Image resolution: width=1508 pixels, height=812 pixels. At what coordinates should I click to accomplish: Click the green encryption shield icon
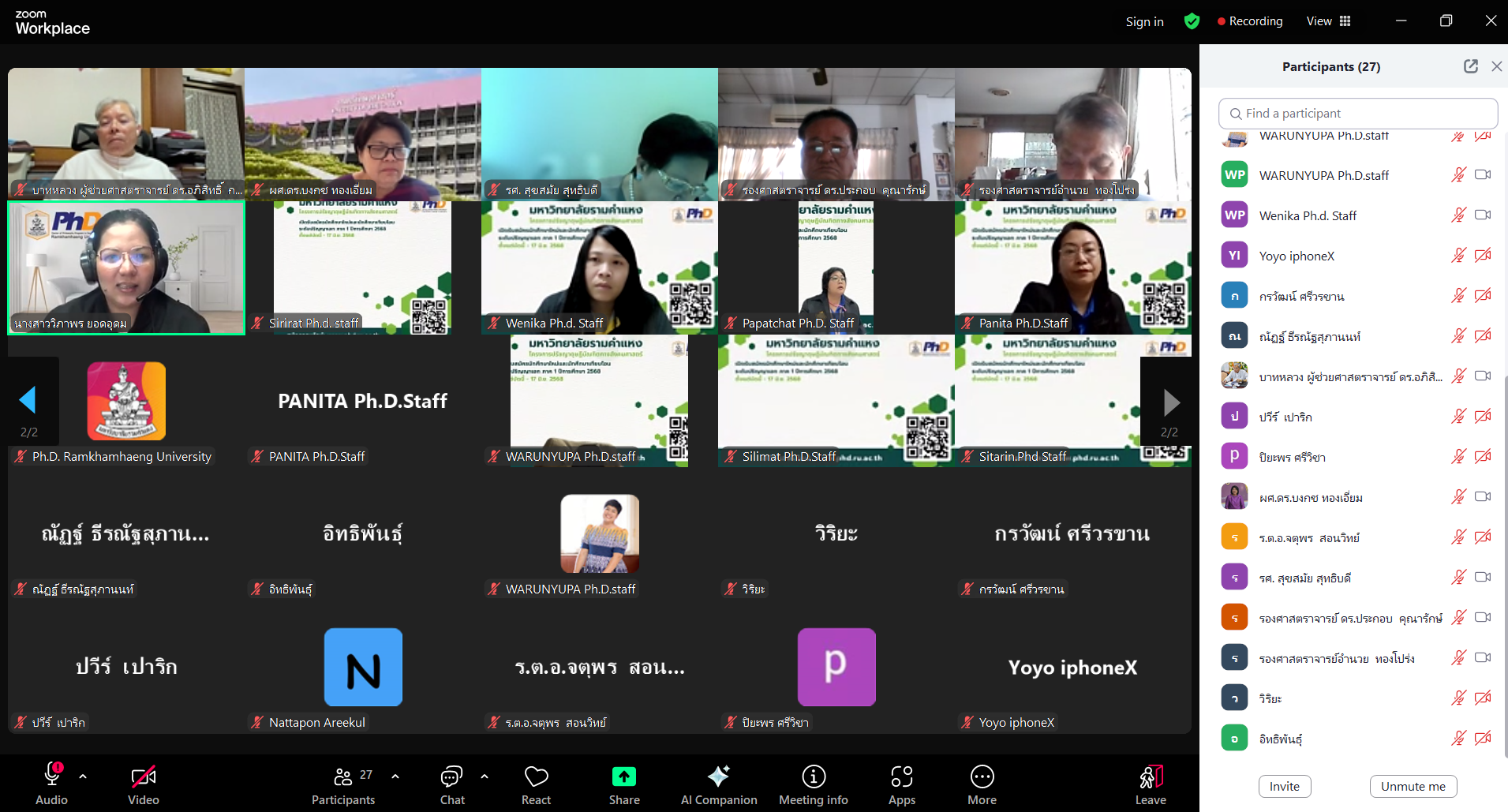pyautogui.click(x=1192, y=21)
